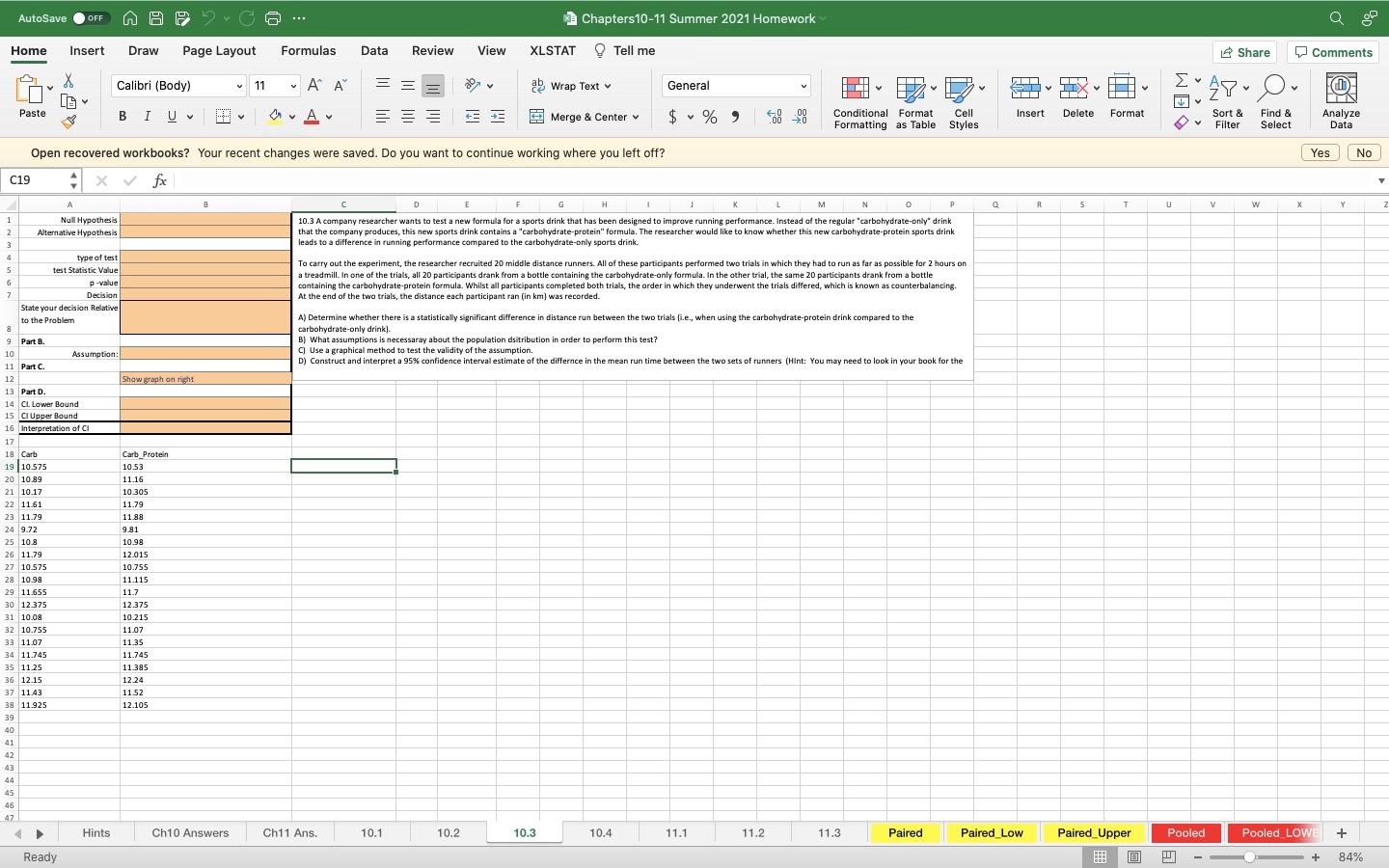Toggle align text right
The image size is (1389, 868).
(x=433, y=117)
